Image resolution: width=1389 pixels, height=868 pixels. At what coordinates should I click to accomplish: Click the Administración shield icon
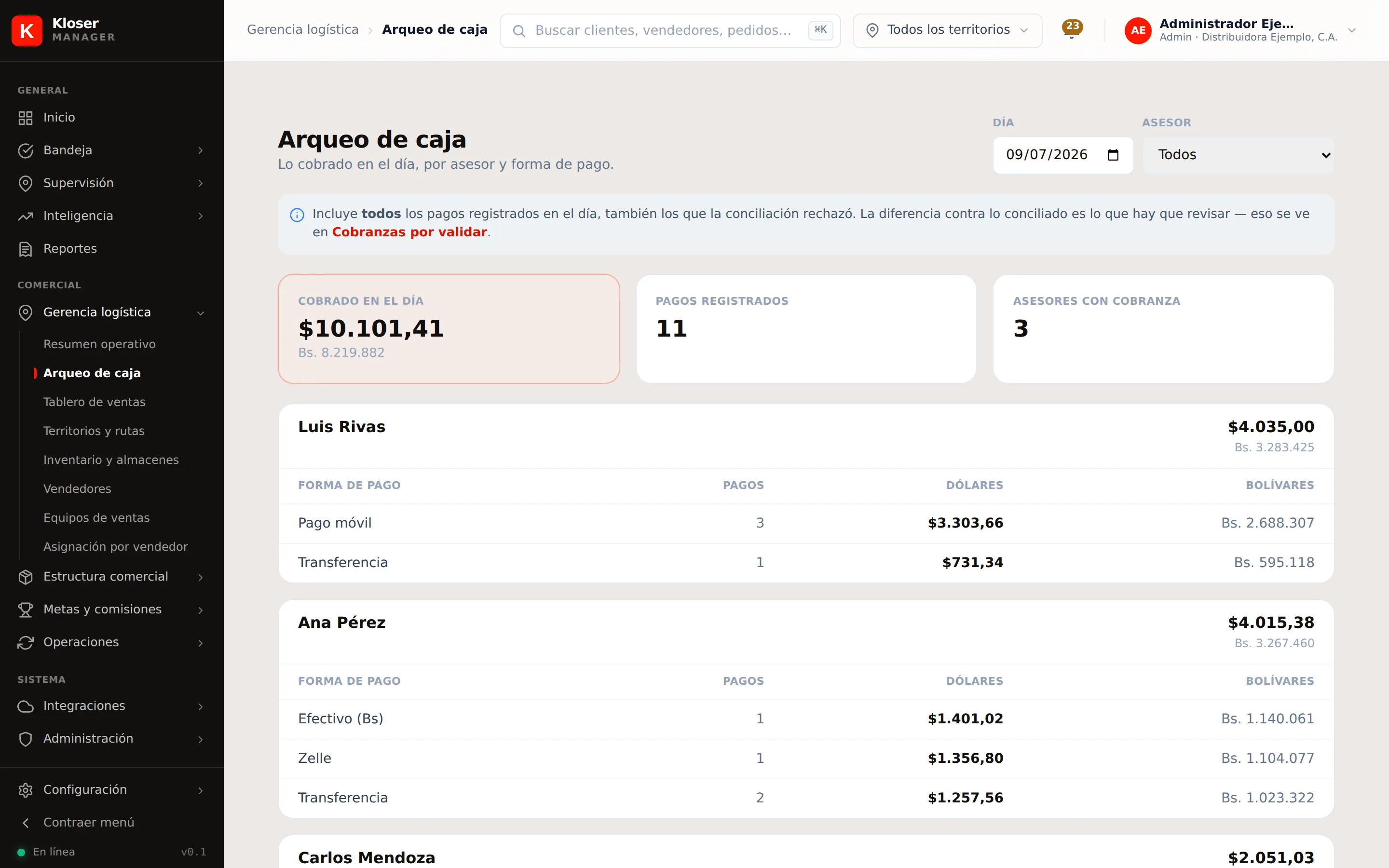click(x=25, y=739)
